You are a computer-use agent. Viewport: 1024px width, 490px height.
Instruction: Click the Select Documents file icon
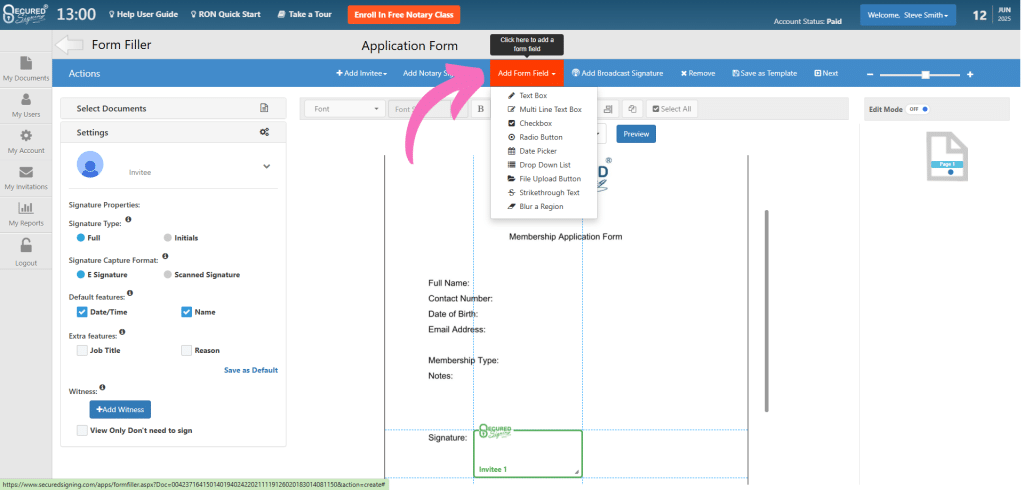pos(264,108)
